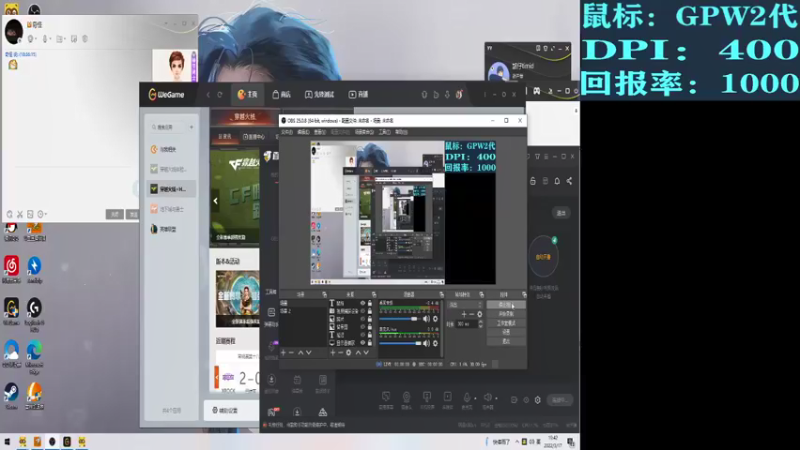This screenshot has height=450, width=800.
Task: Toggle lock on top text source
Action: (370, 303)
